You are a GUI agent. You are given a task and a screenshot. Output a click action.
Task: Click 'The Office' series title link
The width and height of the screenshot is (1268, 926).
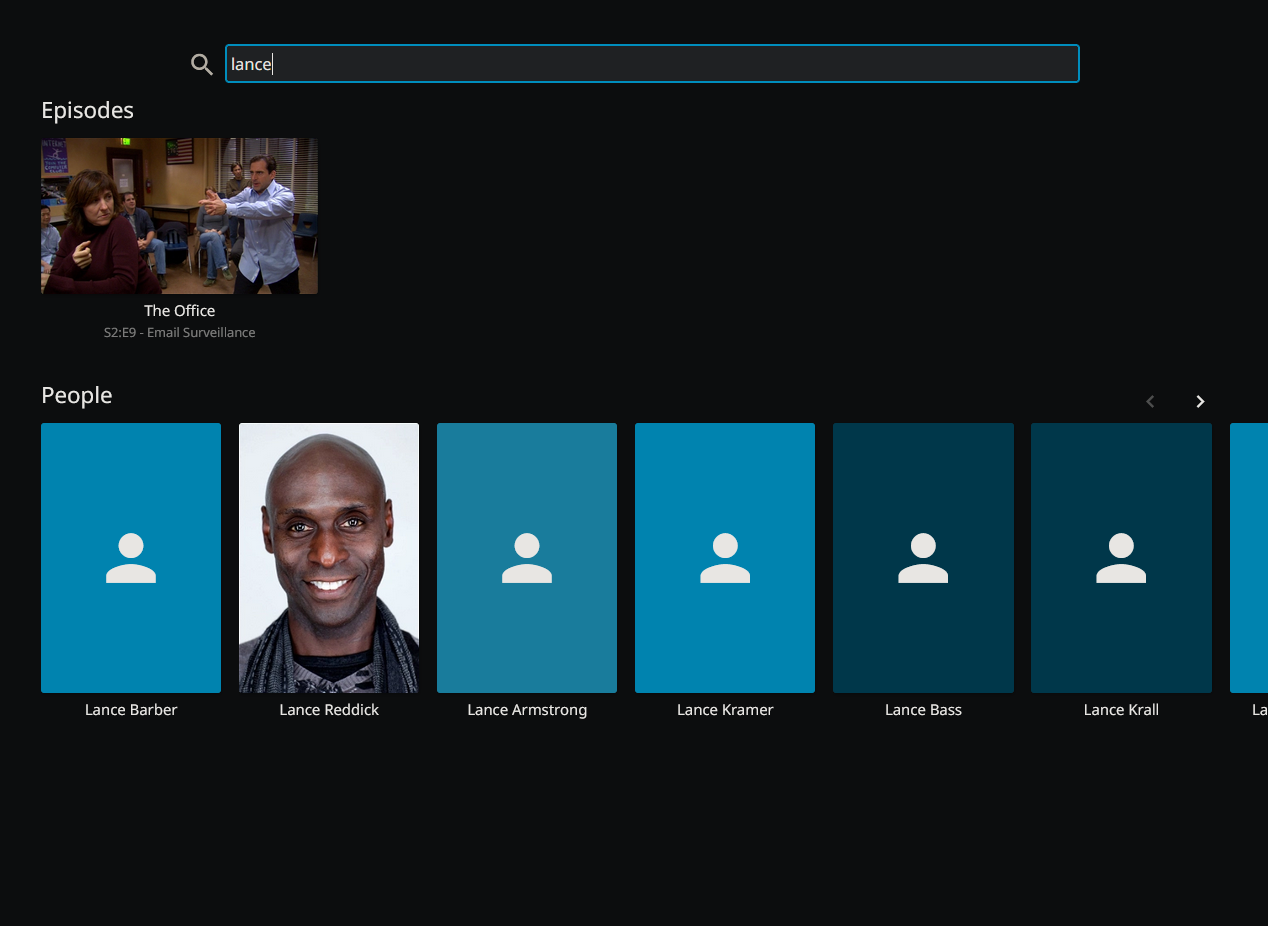(x=179, y=311)
